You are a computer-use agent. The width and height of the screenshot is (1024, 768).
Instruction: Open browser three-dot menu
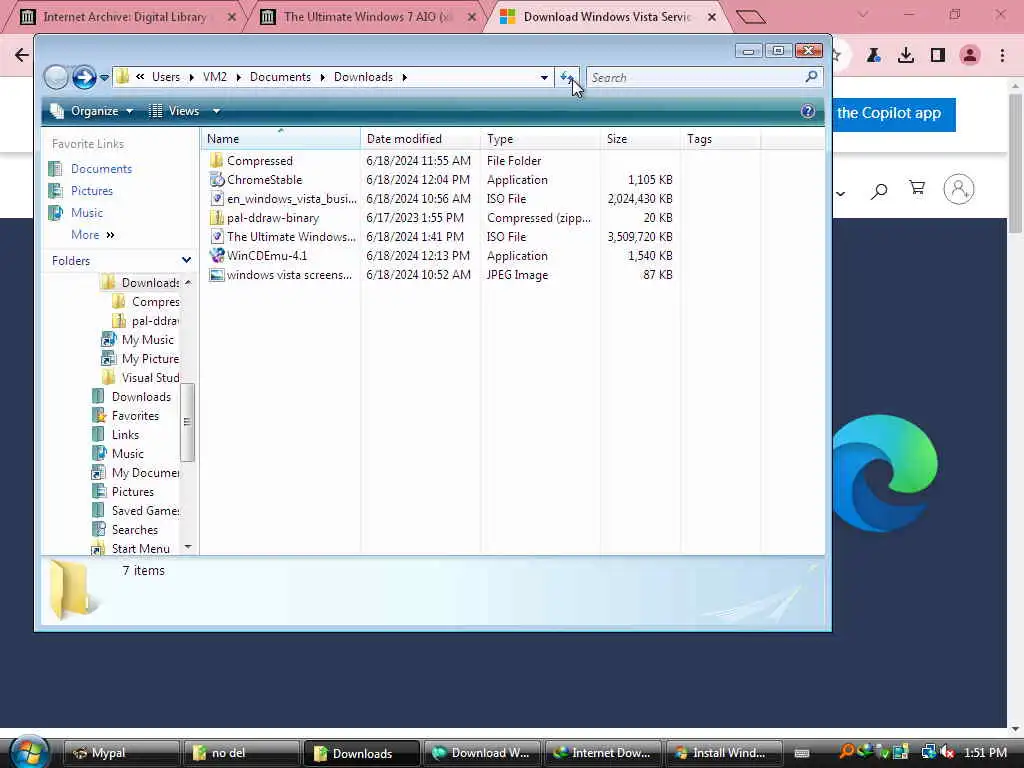tap(1002, 56)
